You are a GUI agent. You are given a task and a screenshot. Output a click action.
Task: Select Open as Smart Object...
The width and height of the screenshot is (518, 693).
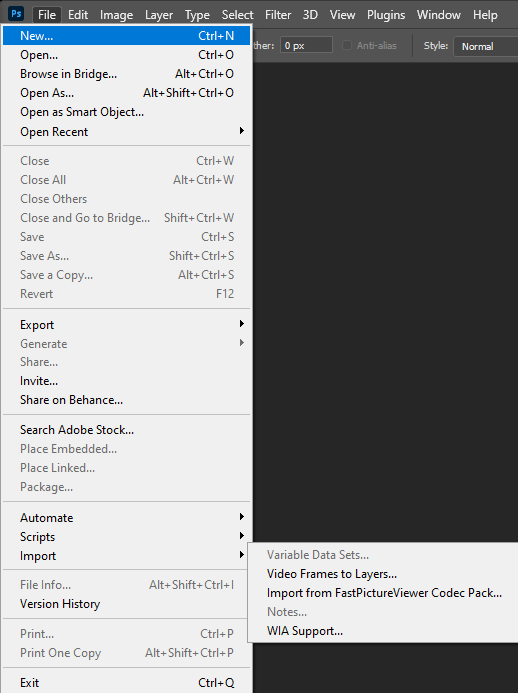pyautogui.click(x=126, y=112)
